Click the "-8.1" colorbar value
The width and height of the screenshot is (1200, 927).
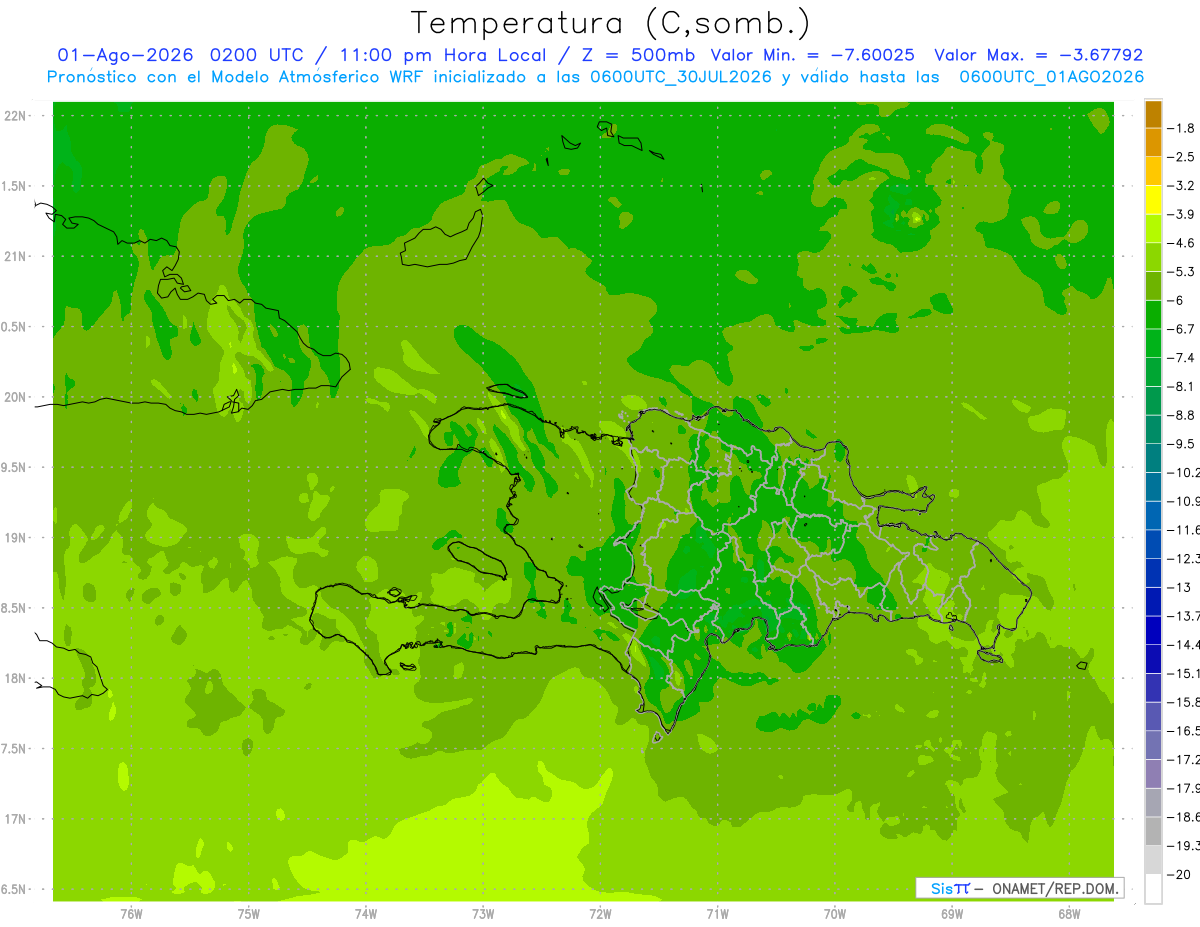pyautogui.click(x=1180, y=386)
